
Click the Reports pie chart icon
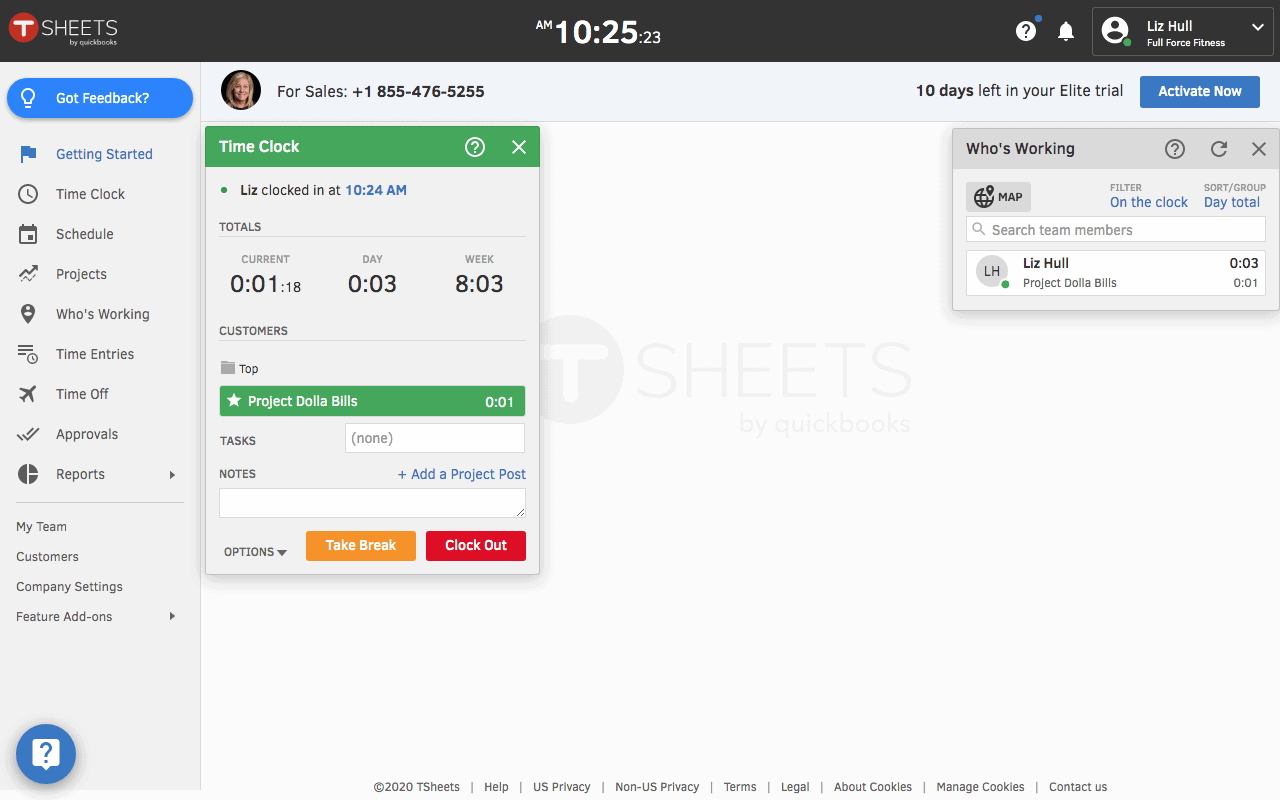pos(28,474)
